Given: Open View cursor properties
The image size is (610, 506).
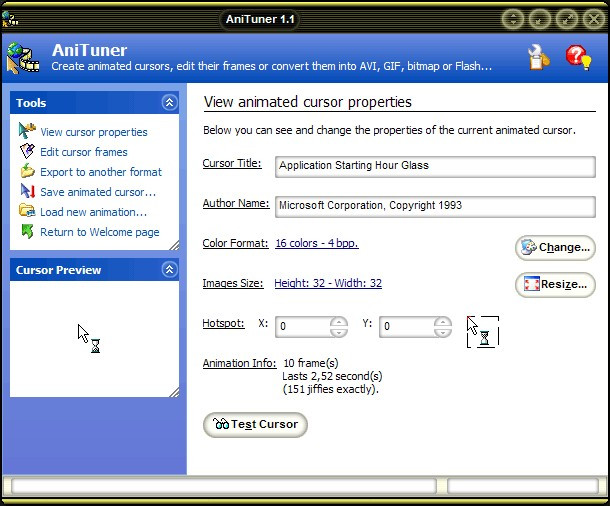Looking at the screenshot, I should pyautogui.click(x=94, y=132).
